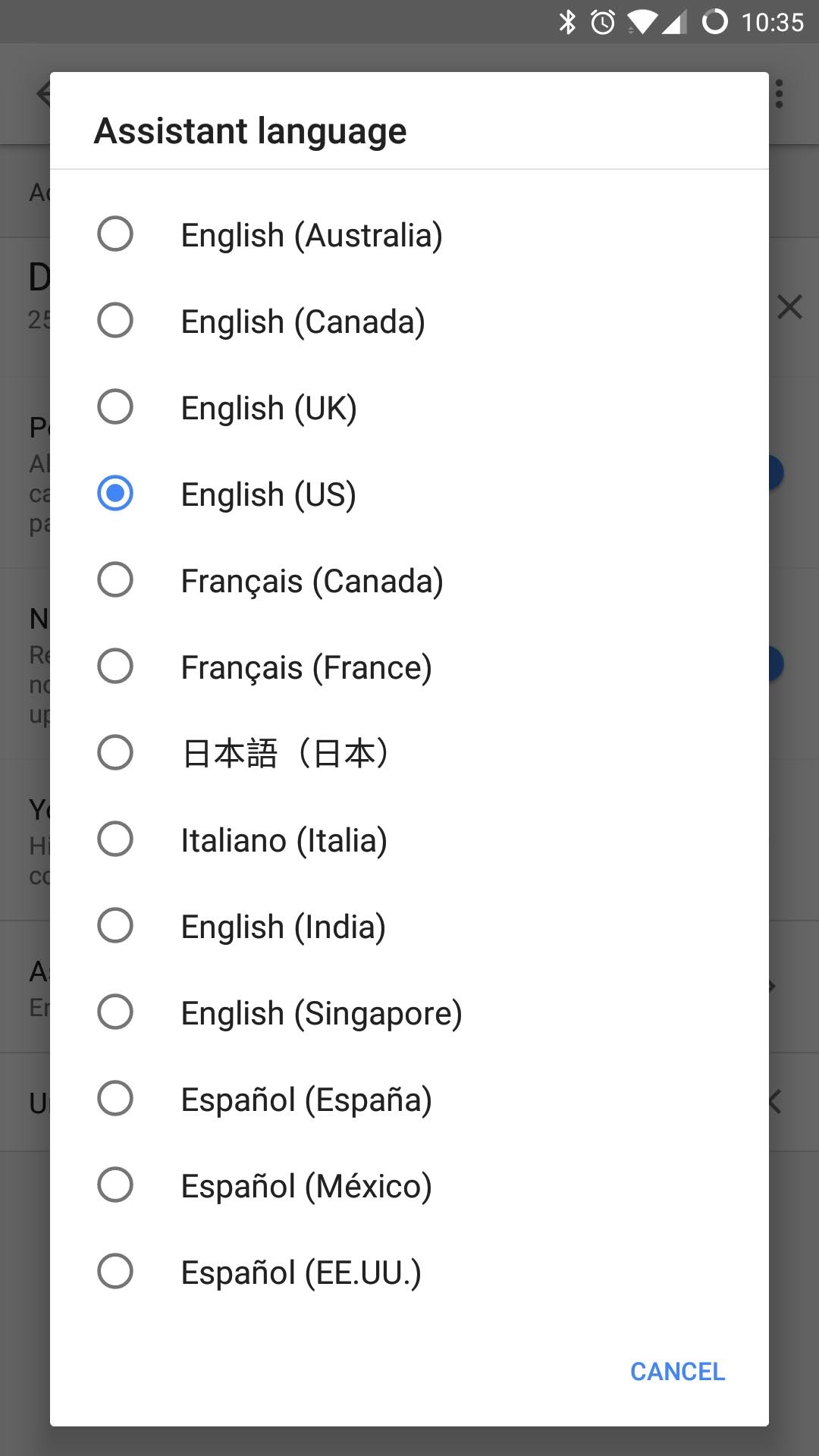819x1456 pixels.
Task: Tap the alarm clock status icon
Action: pyautogui.click(x=603, y=22)
